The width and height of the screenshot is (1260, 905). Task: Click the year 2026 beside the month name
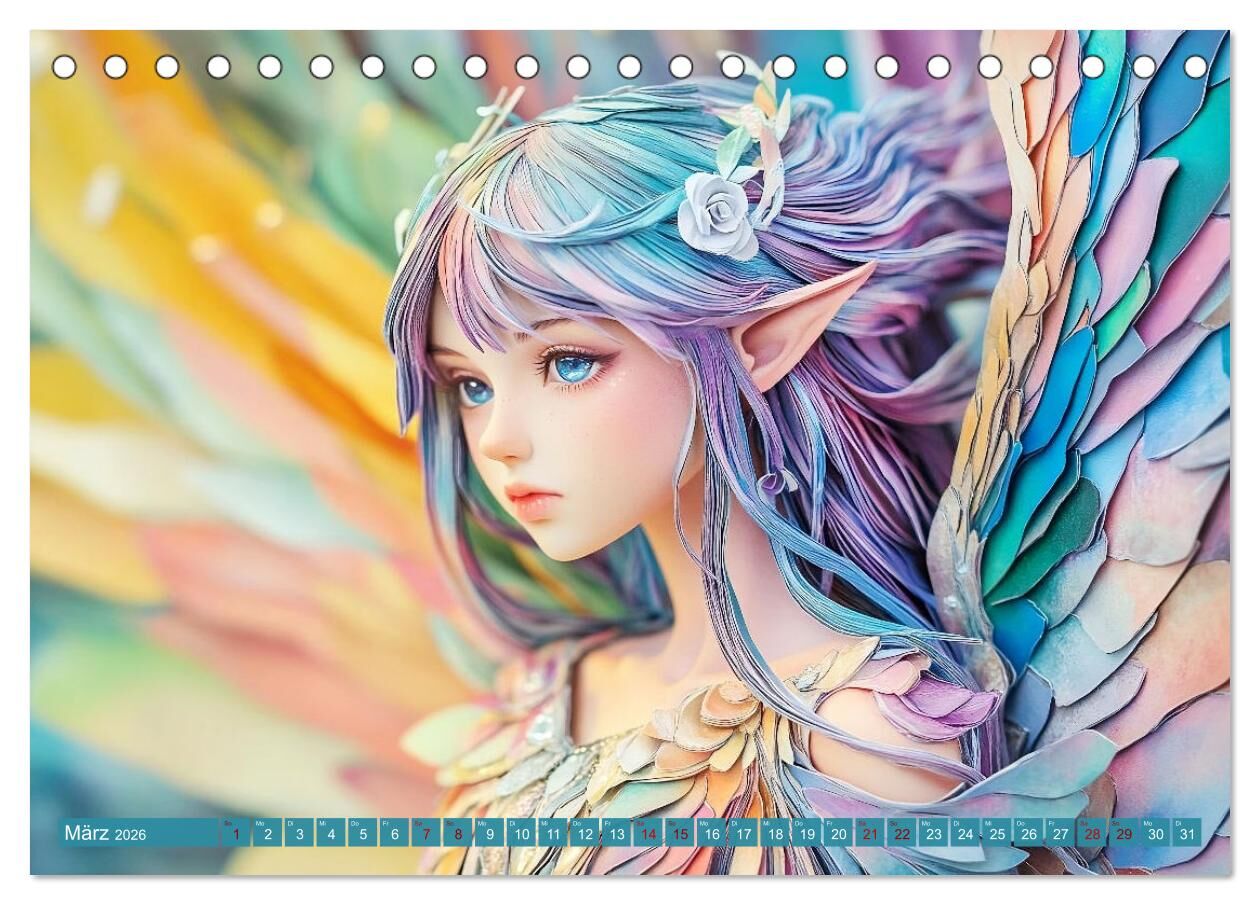pos(130,835)
